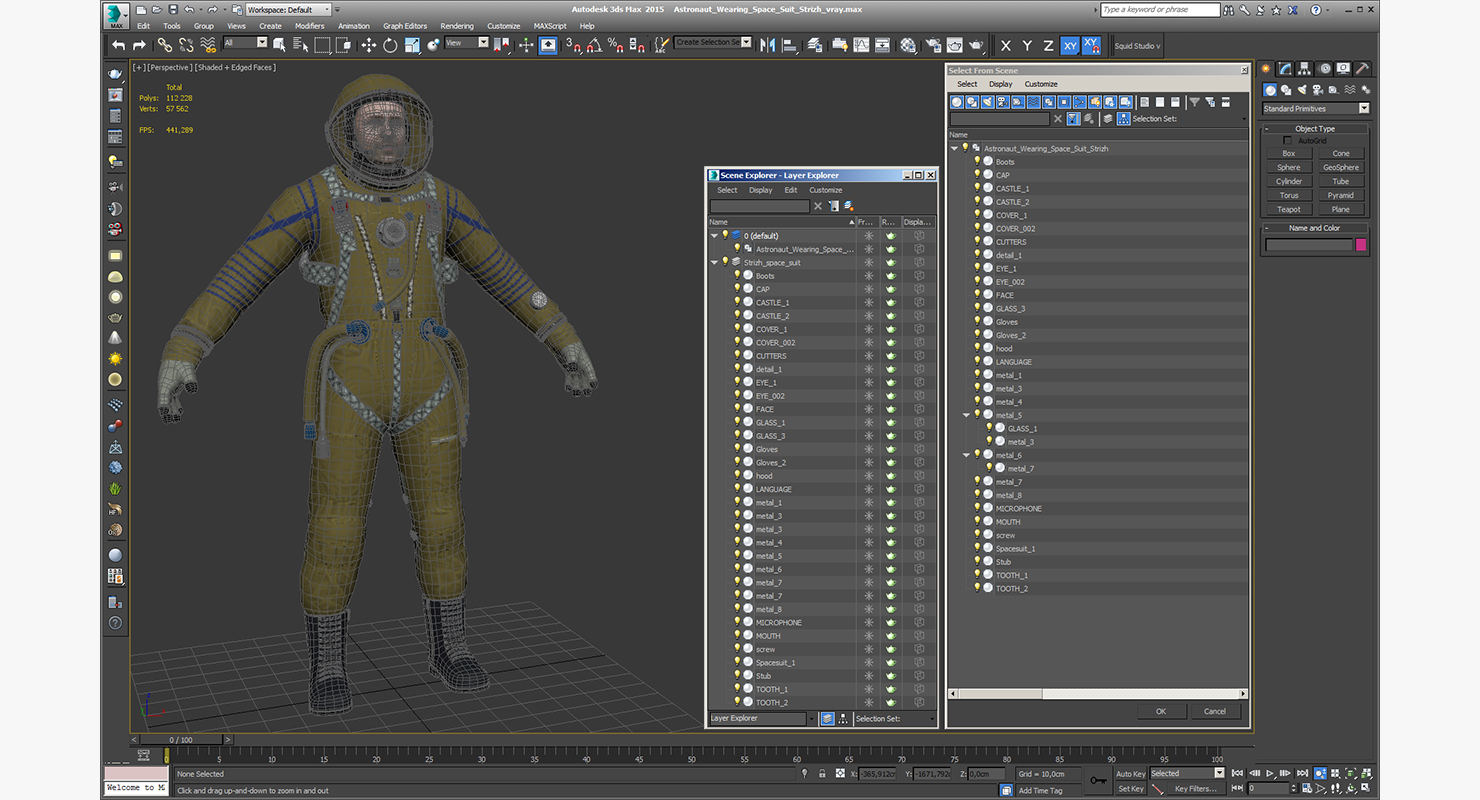Image resolution: width=1480 pixels, height=800 pixels.
Task: Select the Select and Link tool
Action: pos(165,45)
